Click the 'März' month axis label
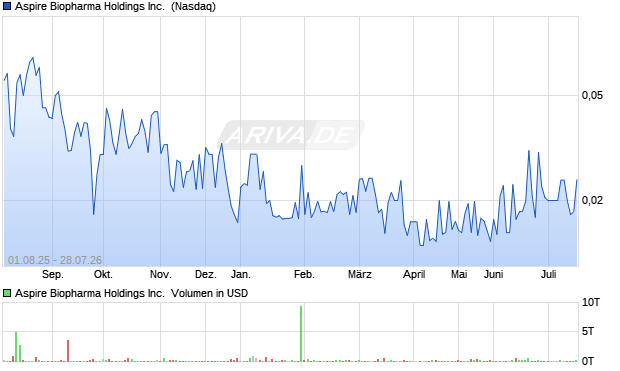 click(x=359, y=274)
